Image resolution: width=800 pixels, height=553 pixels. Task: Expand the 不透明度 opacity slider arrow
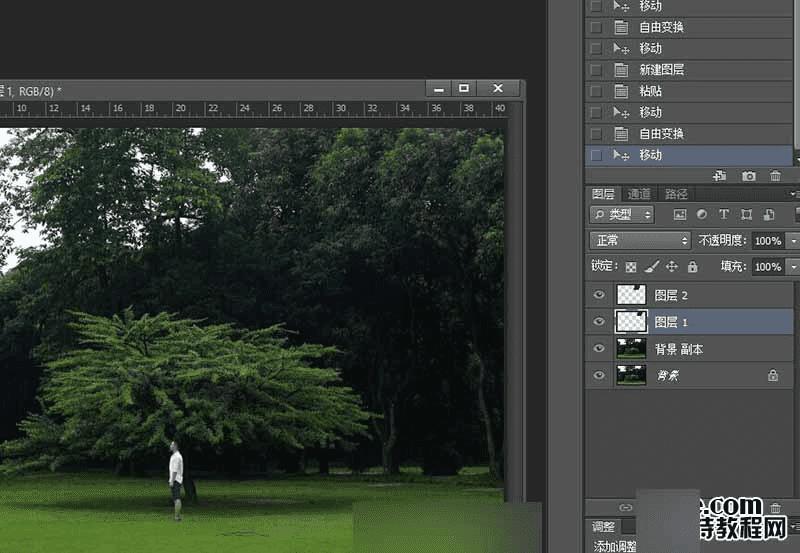(x=793, y=241)
